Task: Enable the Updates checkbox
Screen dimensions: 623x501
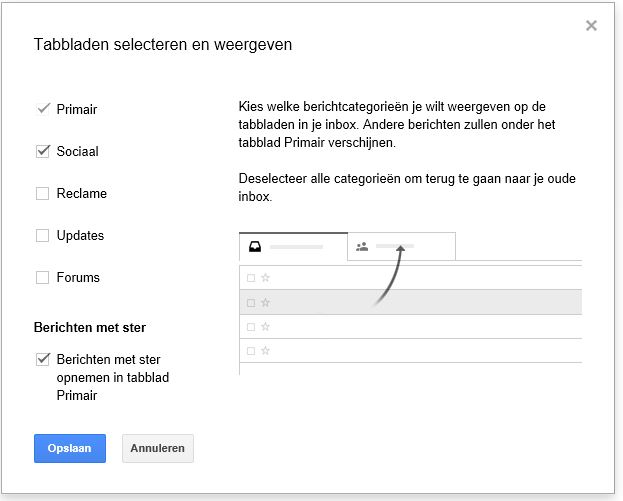Action: point(42,235)
